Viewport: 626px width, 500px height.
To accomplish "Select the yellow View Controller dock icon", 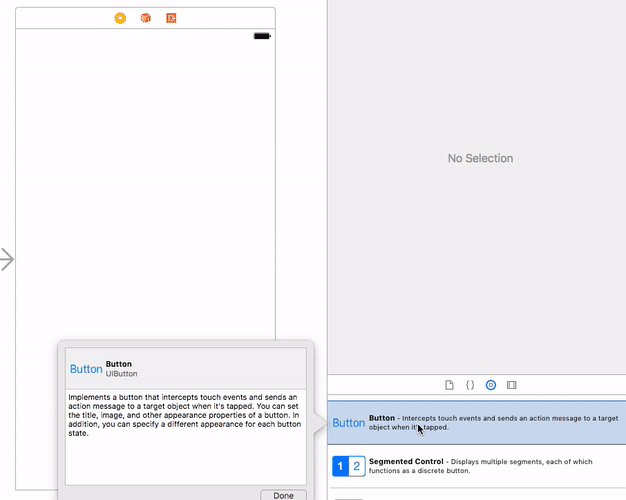I will [x=120, y=18].
